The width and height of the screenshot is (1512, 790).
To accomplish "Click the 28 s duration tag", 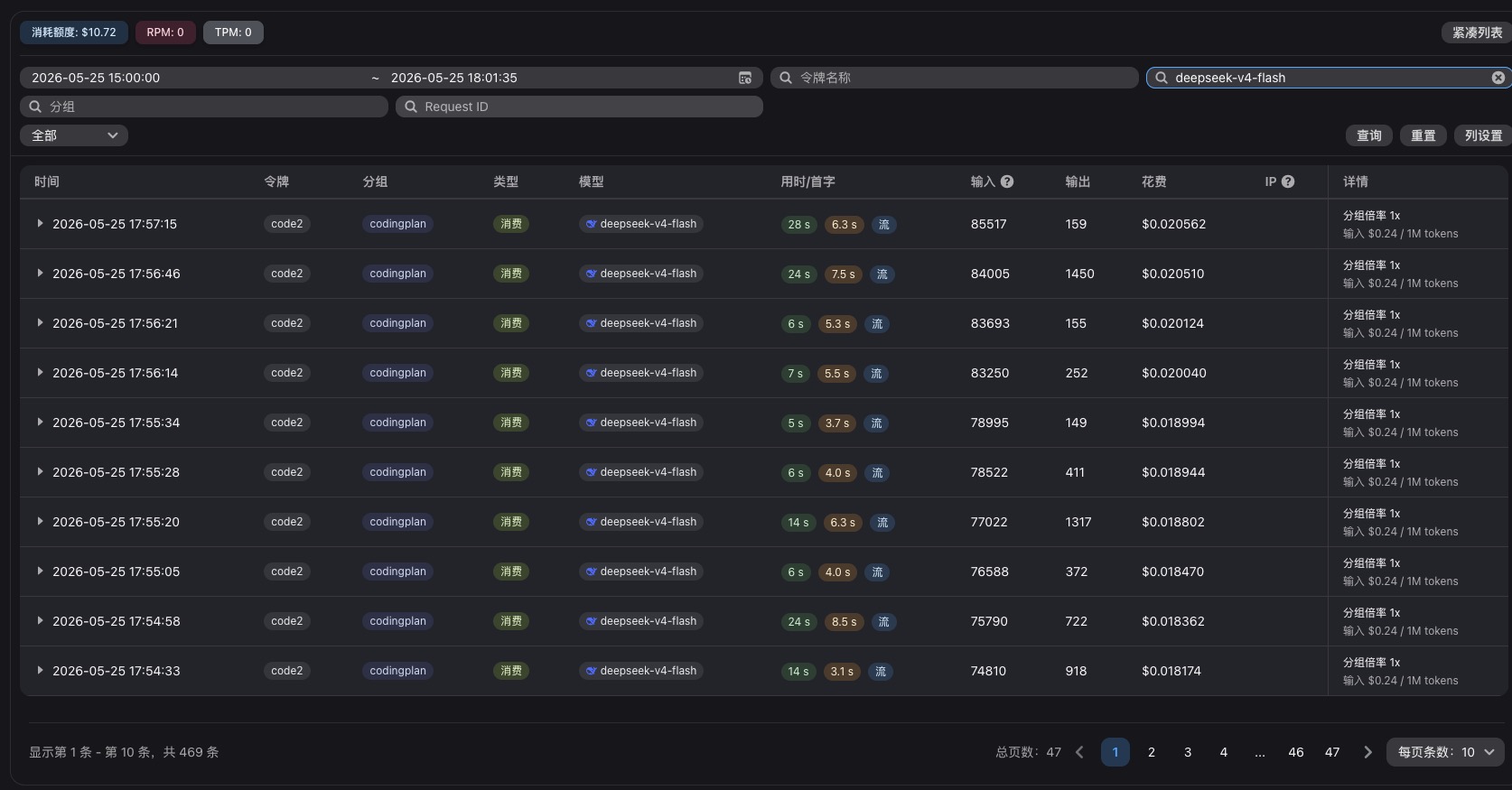I will click(799, 224).
